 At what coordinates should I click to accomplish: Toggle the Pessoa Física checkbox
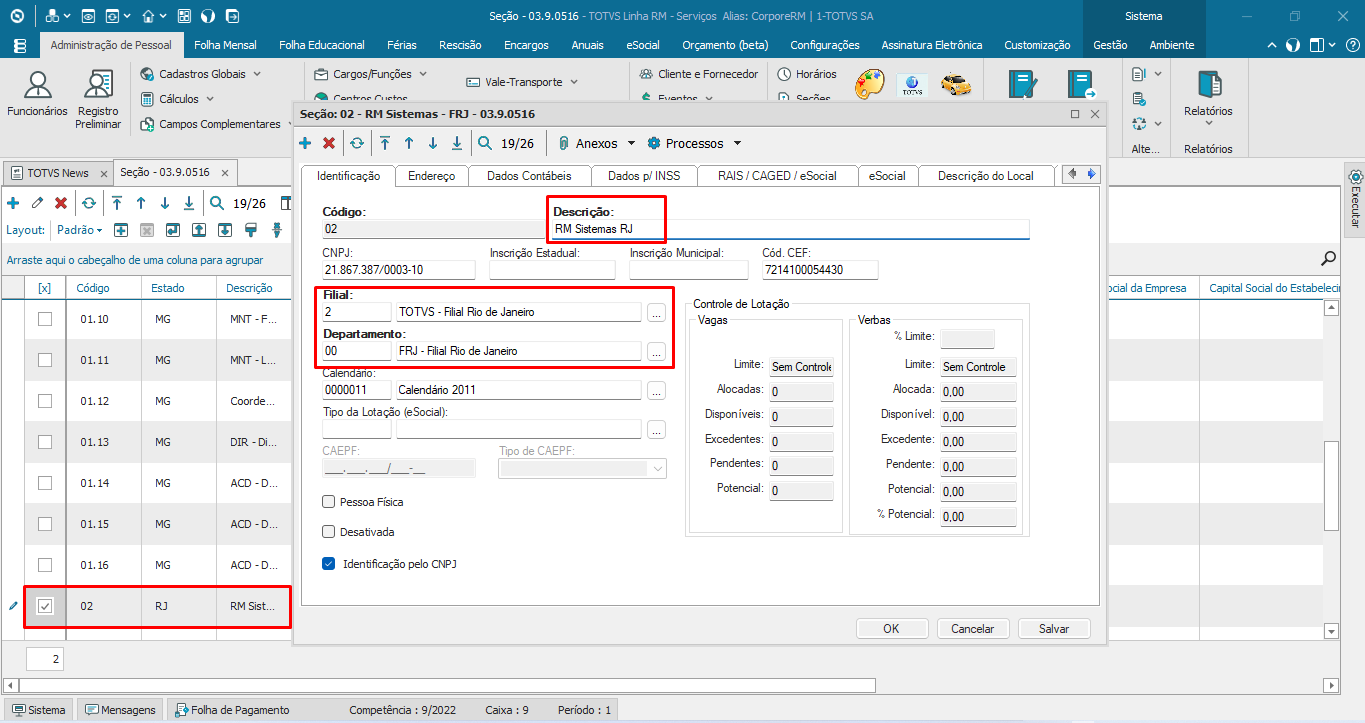pyautogui.click(x=328, y=502)
